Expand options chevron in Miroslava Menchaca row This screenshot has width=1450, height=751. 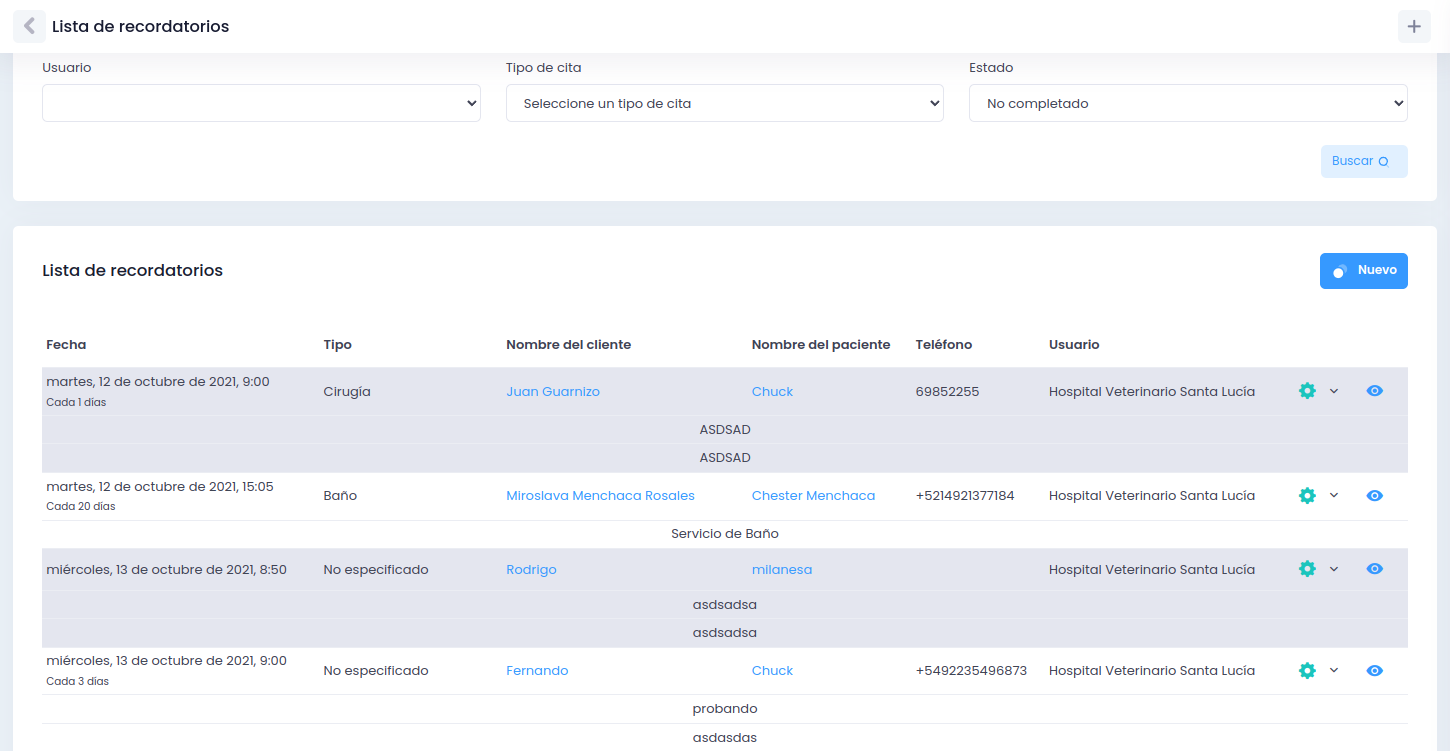[1334, 495]
